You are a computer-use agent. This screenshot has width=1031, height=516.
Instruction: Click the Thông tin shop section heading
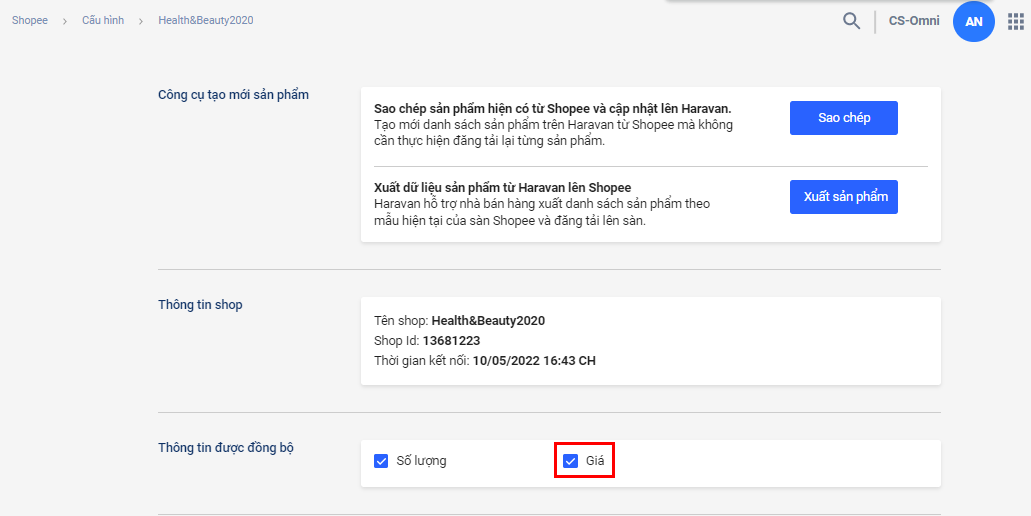(x=200, y=305)
